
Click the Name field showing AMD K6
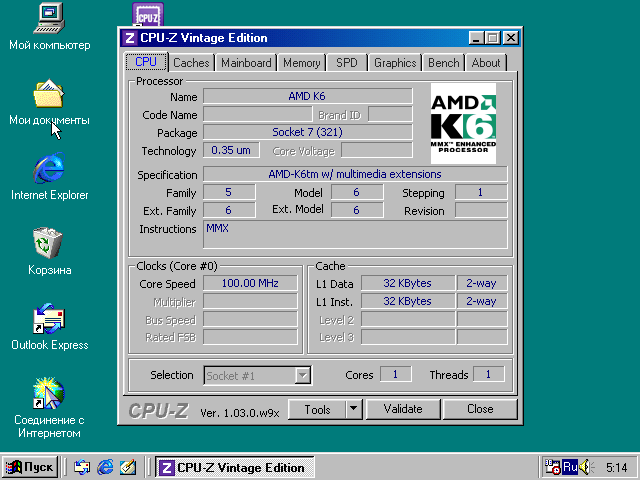pos(308,96)
